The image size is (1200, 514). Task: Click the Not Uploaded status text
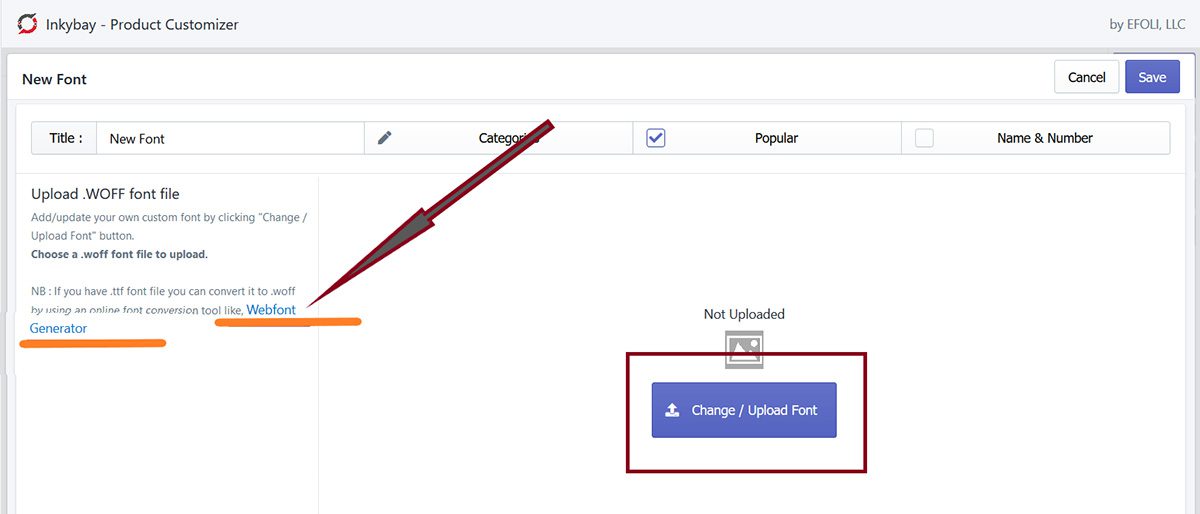tap(744, 314)
